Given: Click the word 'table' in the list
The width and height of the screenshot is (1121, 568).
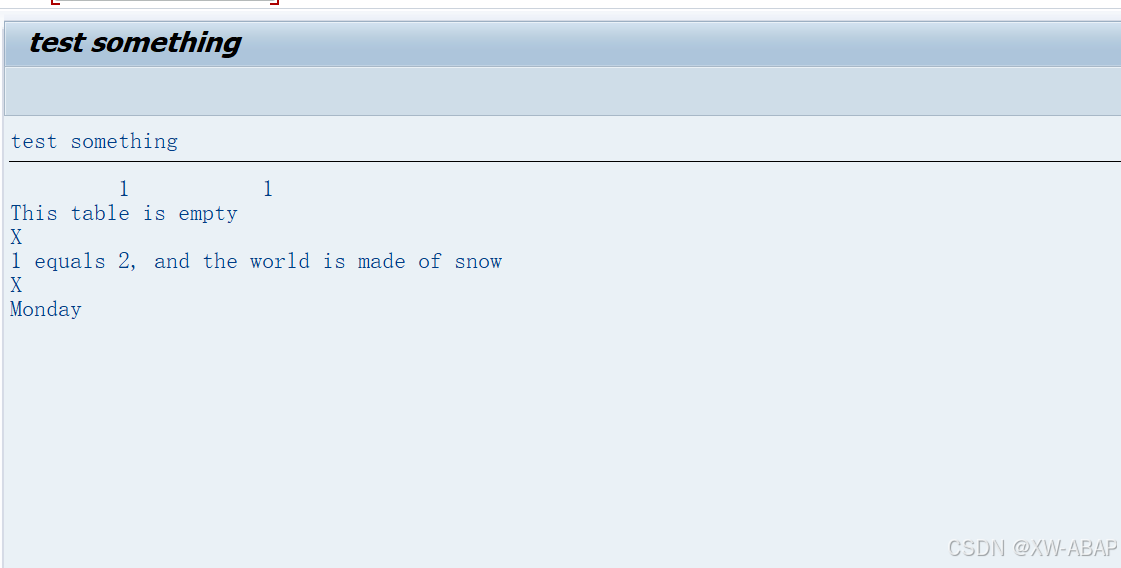Looking at the screenshot, I should coord(100,213).
